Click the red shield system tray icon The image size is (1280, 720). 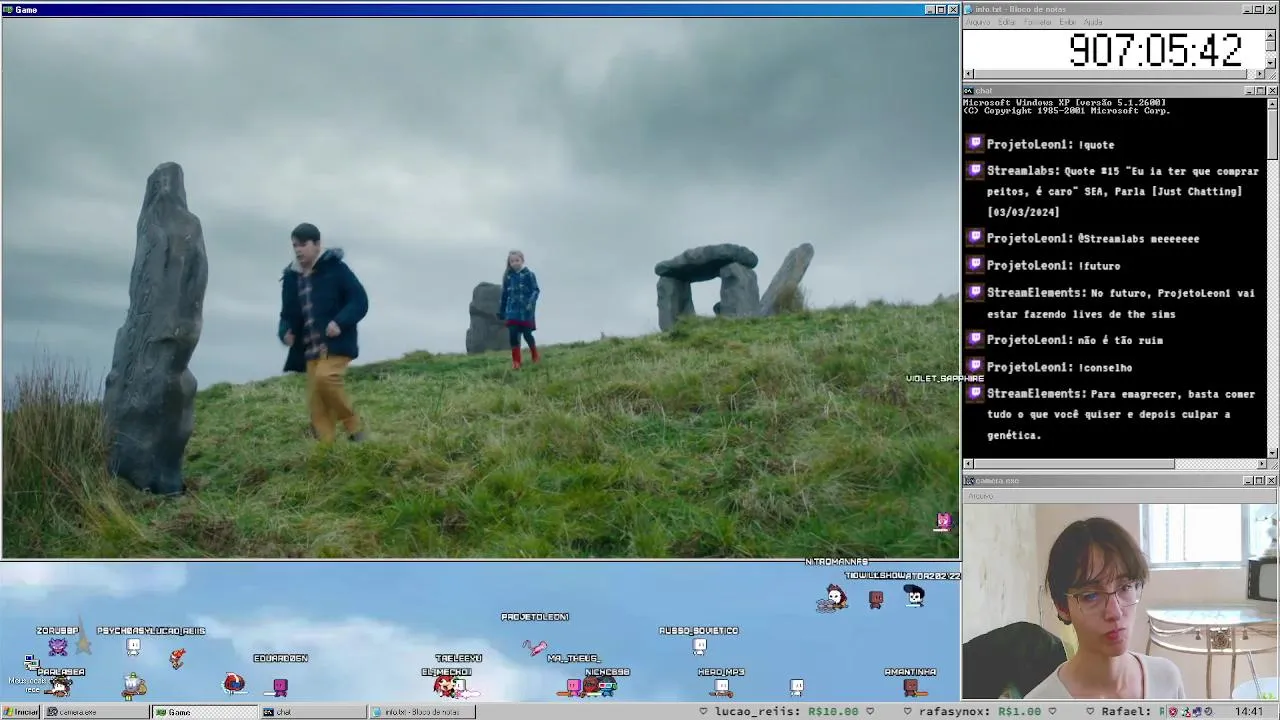pos(1173,712)
